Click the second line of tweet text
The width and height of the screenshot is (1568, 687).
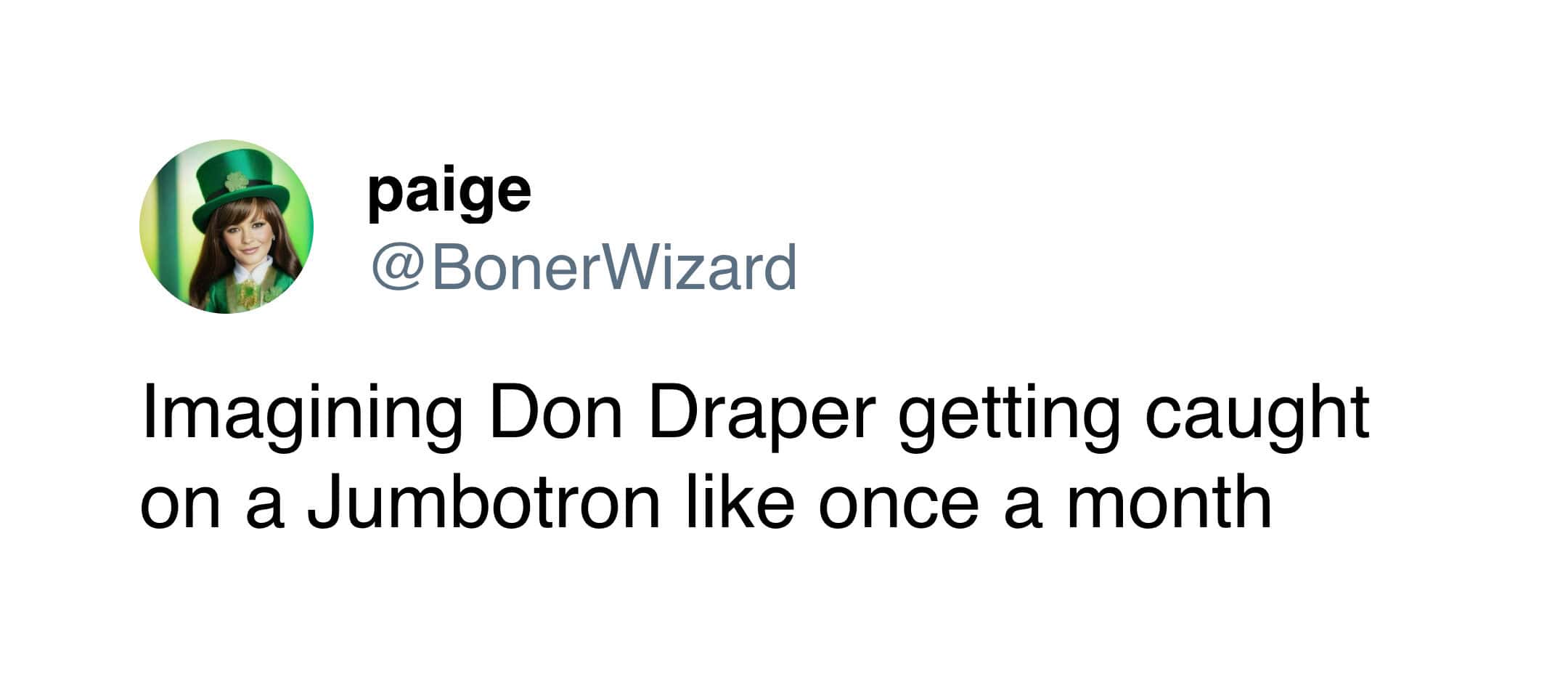click(706, 501)
